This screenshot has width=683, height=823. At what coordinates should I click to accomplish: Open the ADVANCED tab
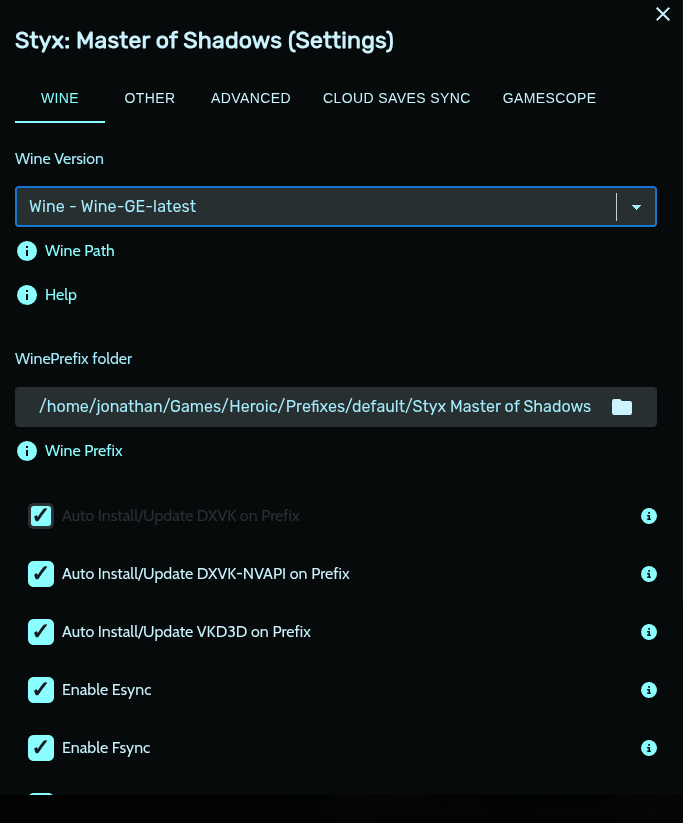(x=250, y=98)
